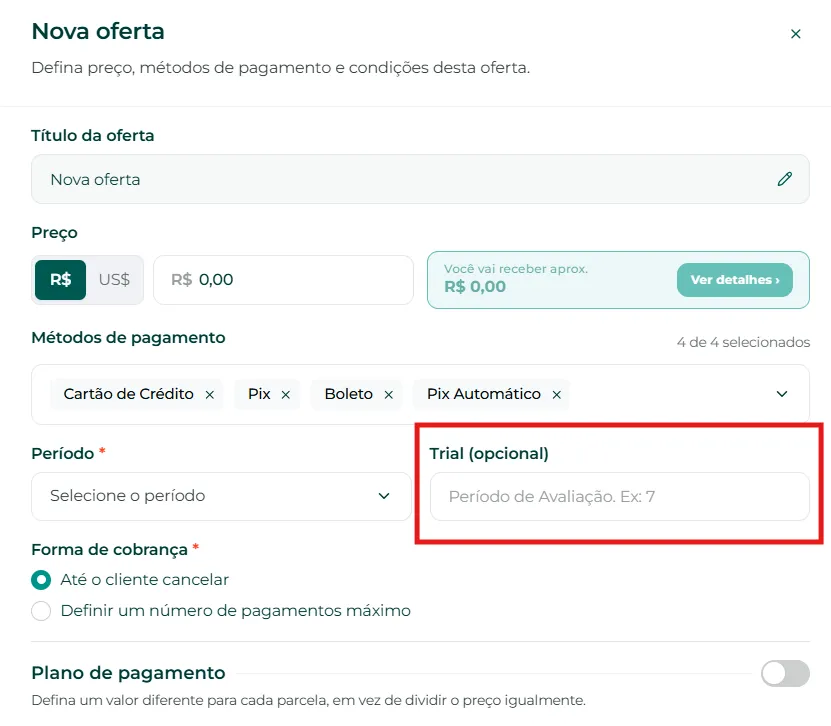Remove Pix Automático payment method

[556, 395]
